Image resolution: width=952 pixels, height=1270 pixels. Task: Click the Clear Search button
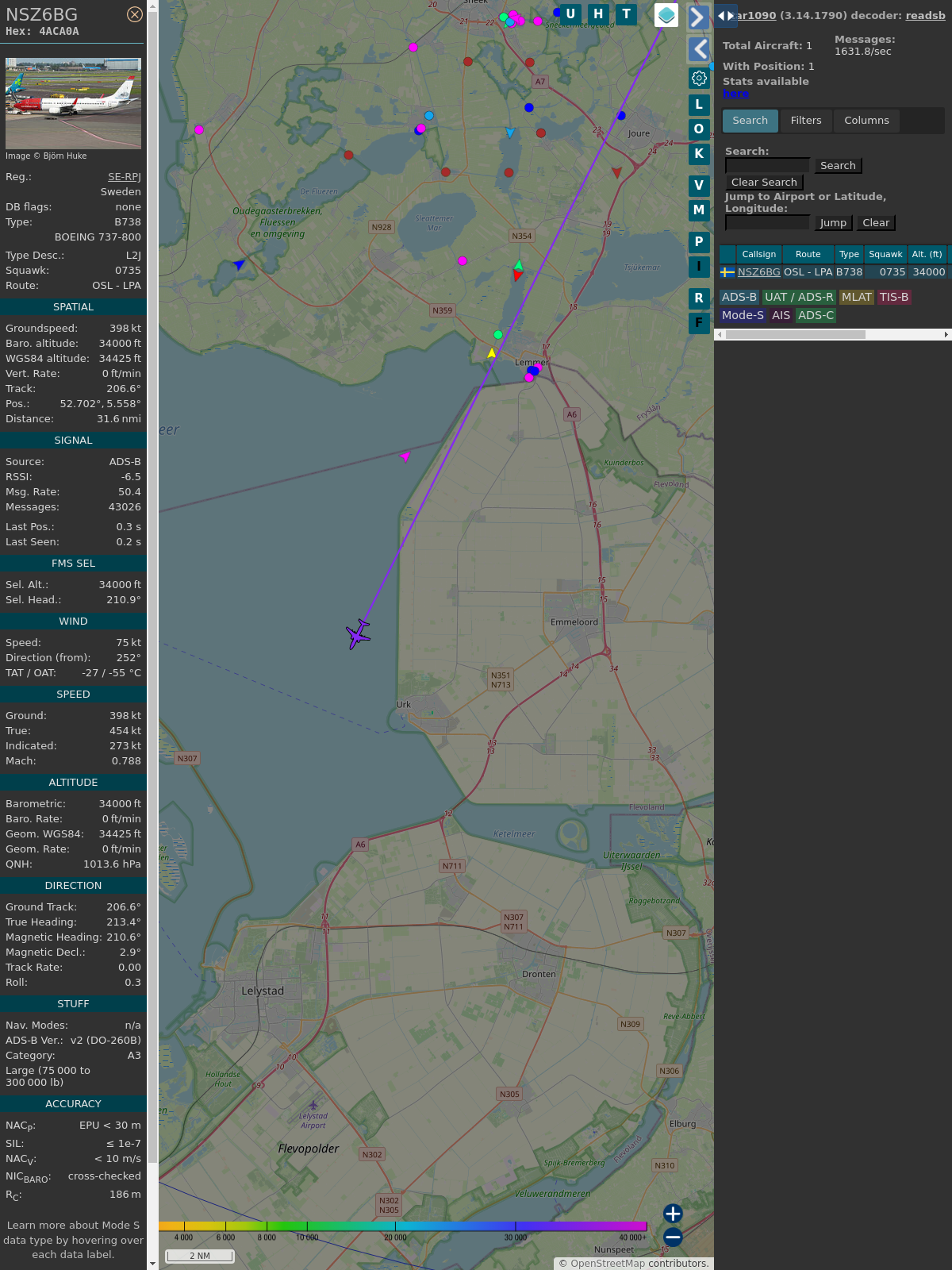point(764,183)
